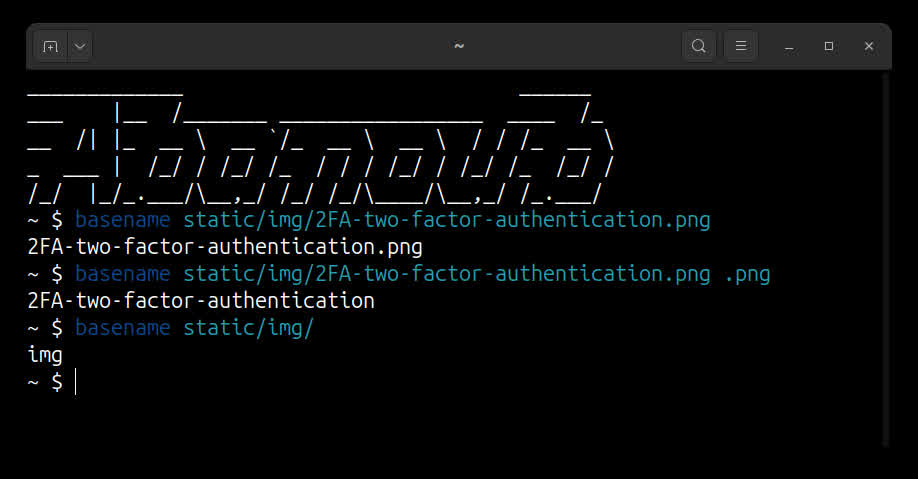Click "basename" in the first command line
The width and height of the screenshot is (918, 479).
[x=122, y=219]
